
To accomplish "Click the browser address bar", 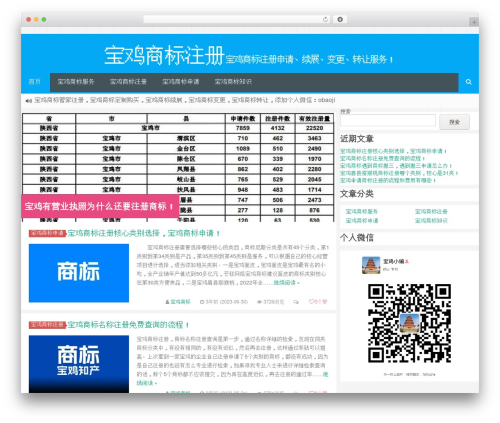I will 236,20.
